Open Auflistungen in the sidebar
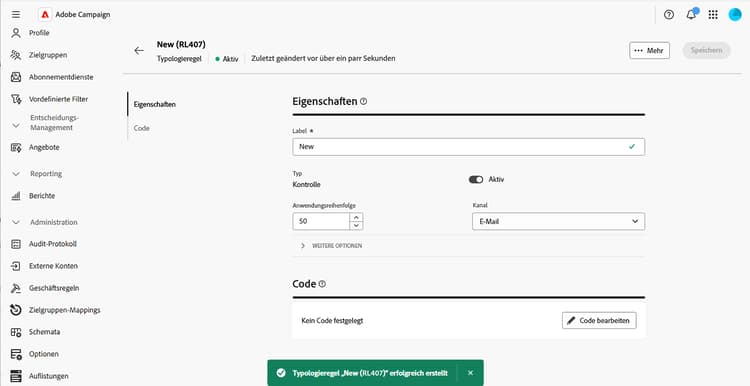This screenshot has height=386, width=750. 48,376
